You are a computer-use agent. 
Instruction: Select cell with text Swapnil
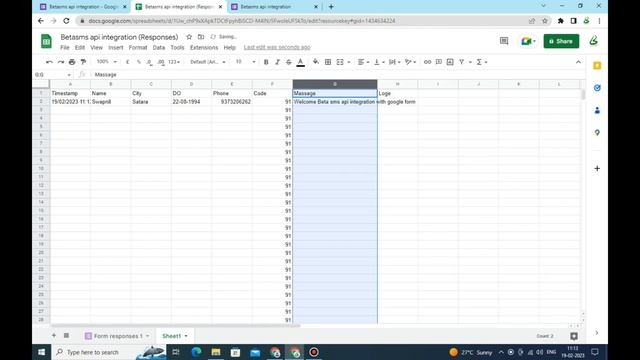[x=111, y=102]
